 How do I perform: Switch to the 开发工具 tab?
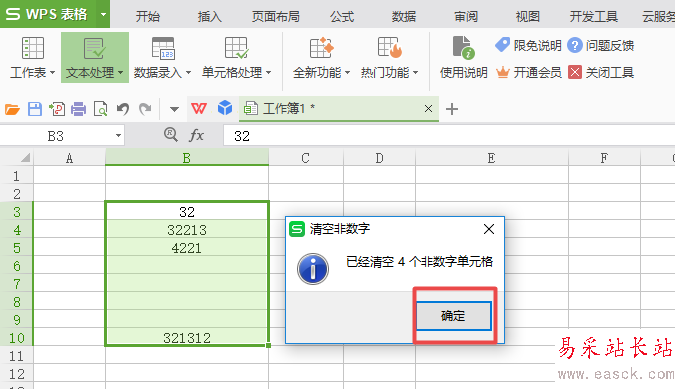coord(594,16)
